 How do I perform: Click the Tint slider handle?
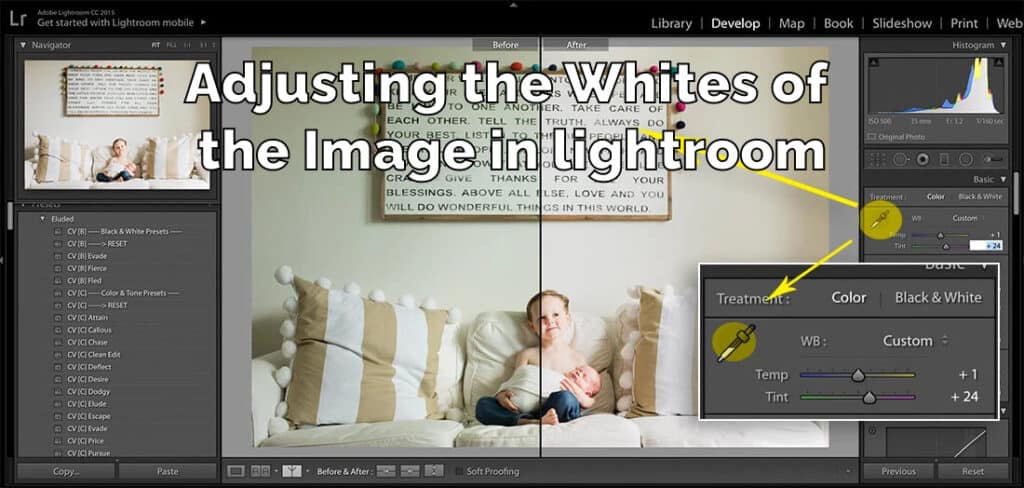946,246
